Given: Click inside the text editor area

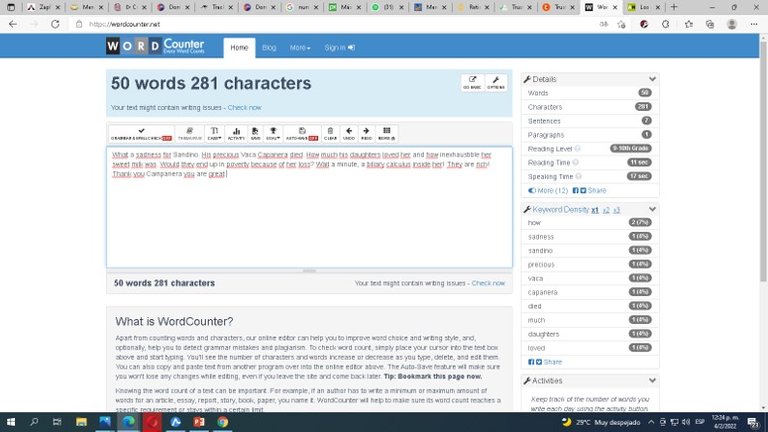Looking at the screenshot, I should (309, 207).
